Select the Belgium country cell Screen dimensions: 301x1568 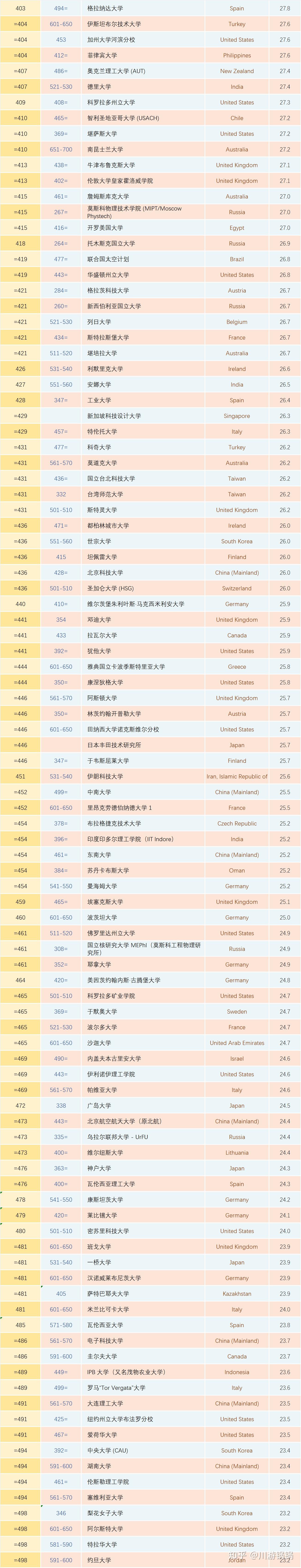[x=237, y=322]
